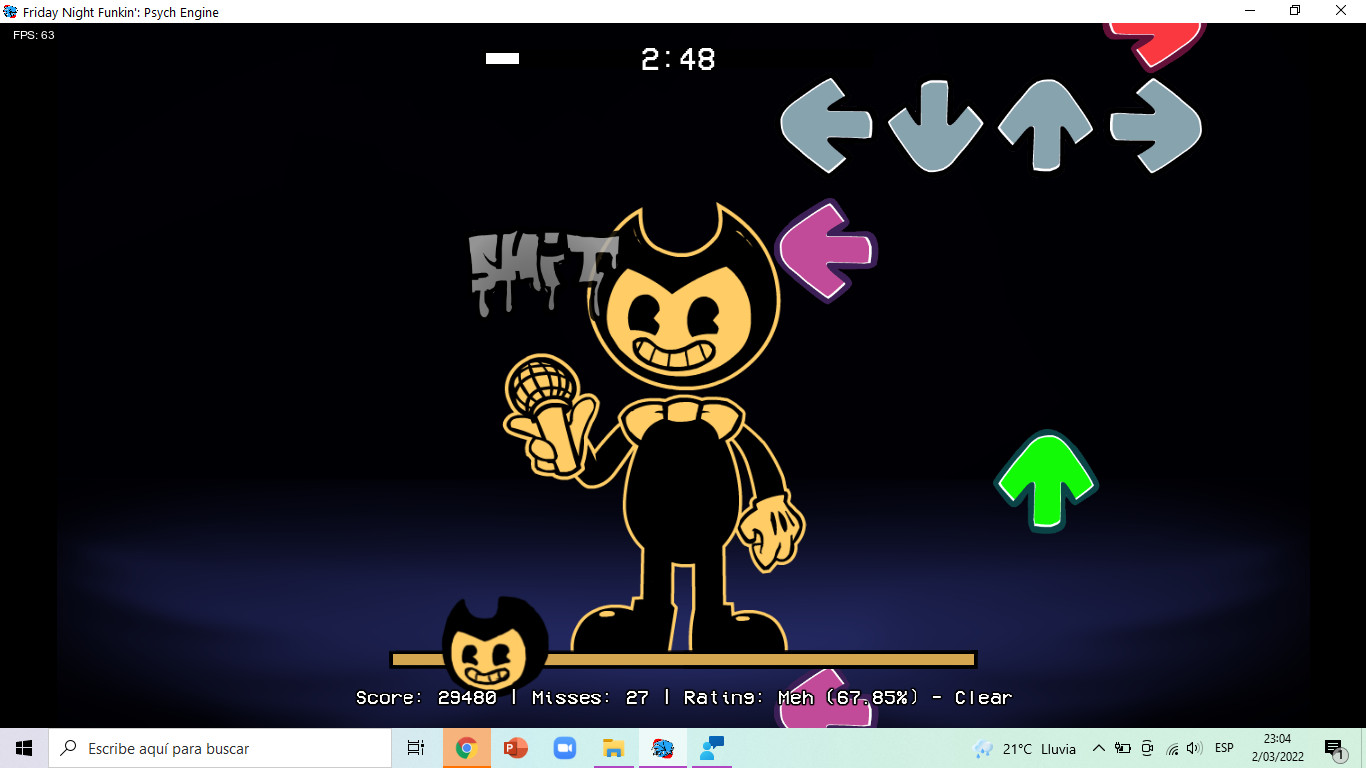Click the gray up arrow receptor
Screen dimensions: 1366x768
[x=1045, y=125]
